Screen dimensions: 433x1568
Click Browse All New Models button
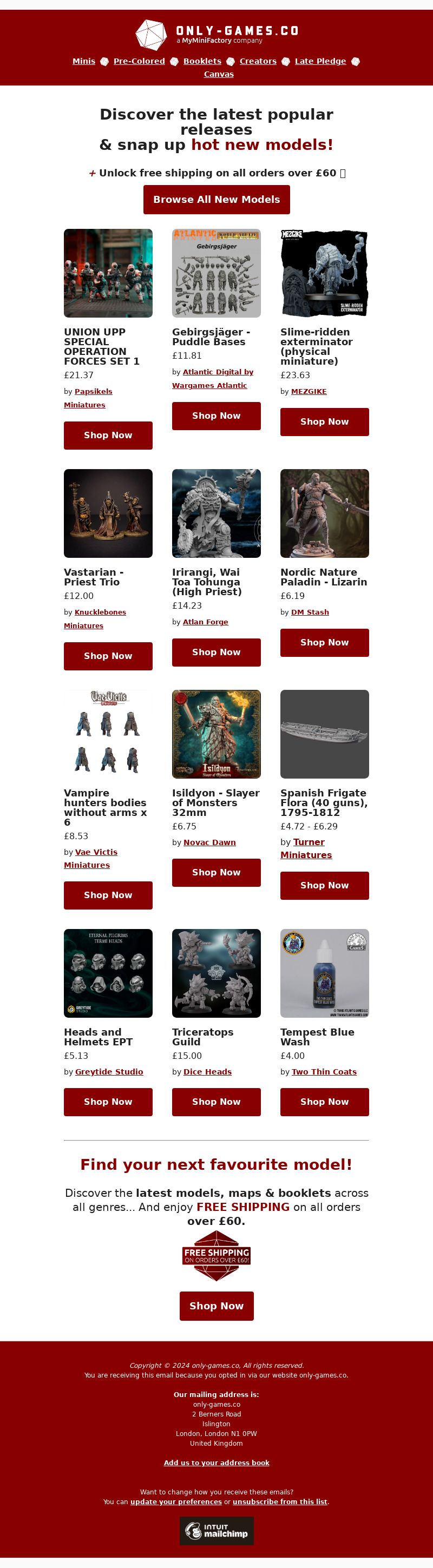point(216,200)
